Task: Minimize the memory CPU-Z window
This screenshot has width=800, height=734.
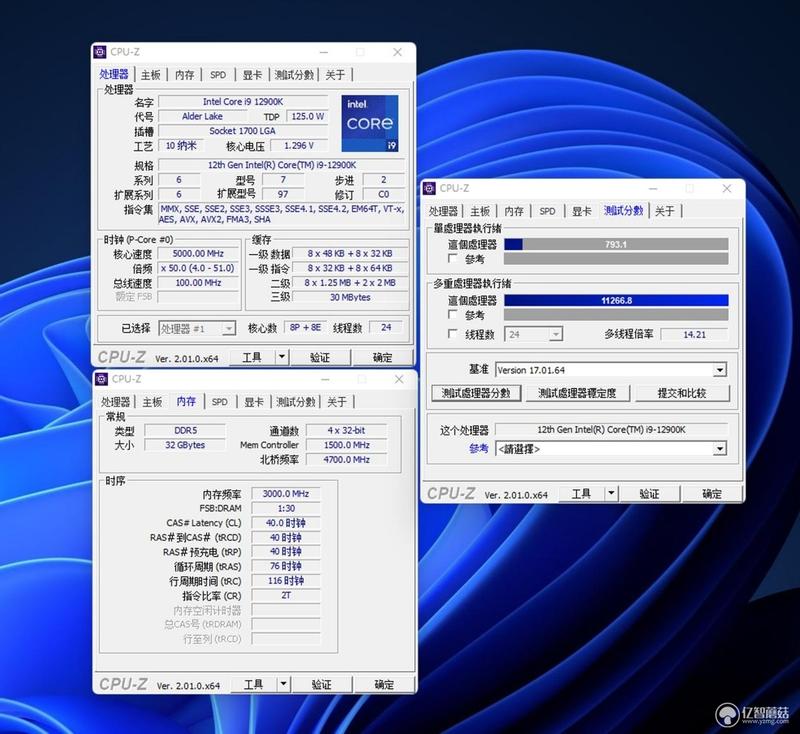Action: coord(326,379)
